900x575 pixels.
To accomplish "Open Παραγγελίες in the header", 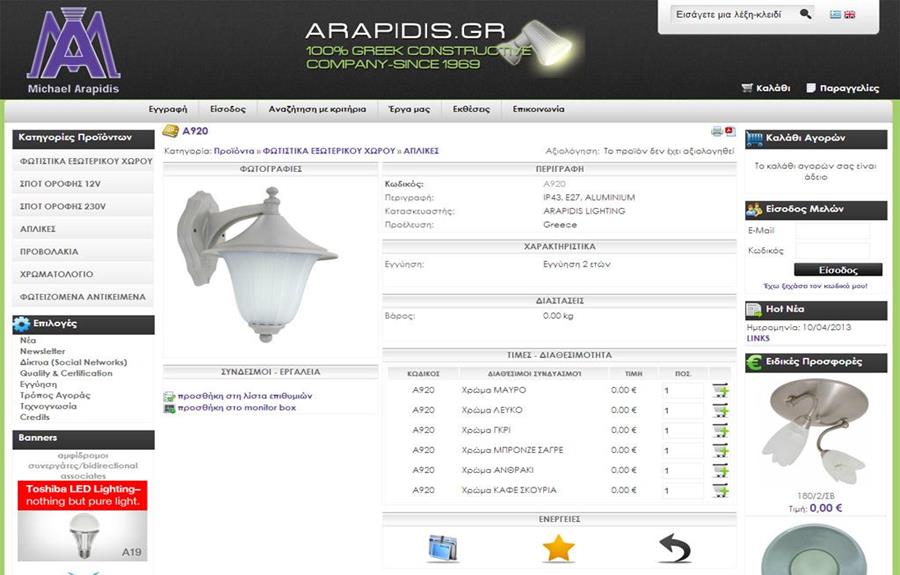I will click(x=842, y=88).
